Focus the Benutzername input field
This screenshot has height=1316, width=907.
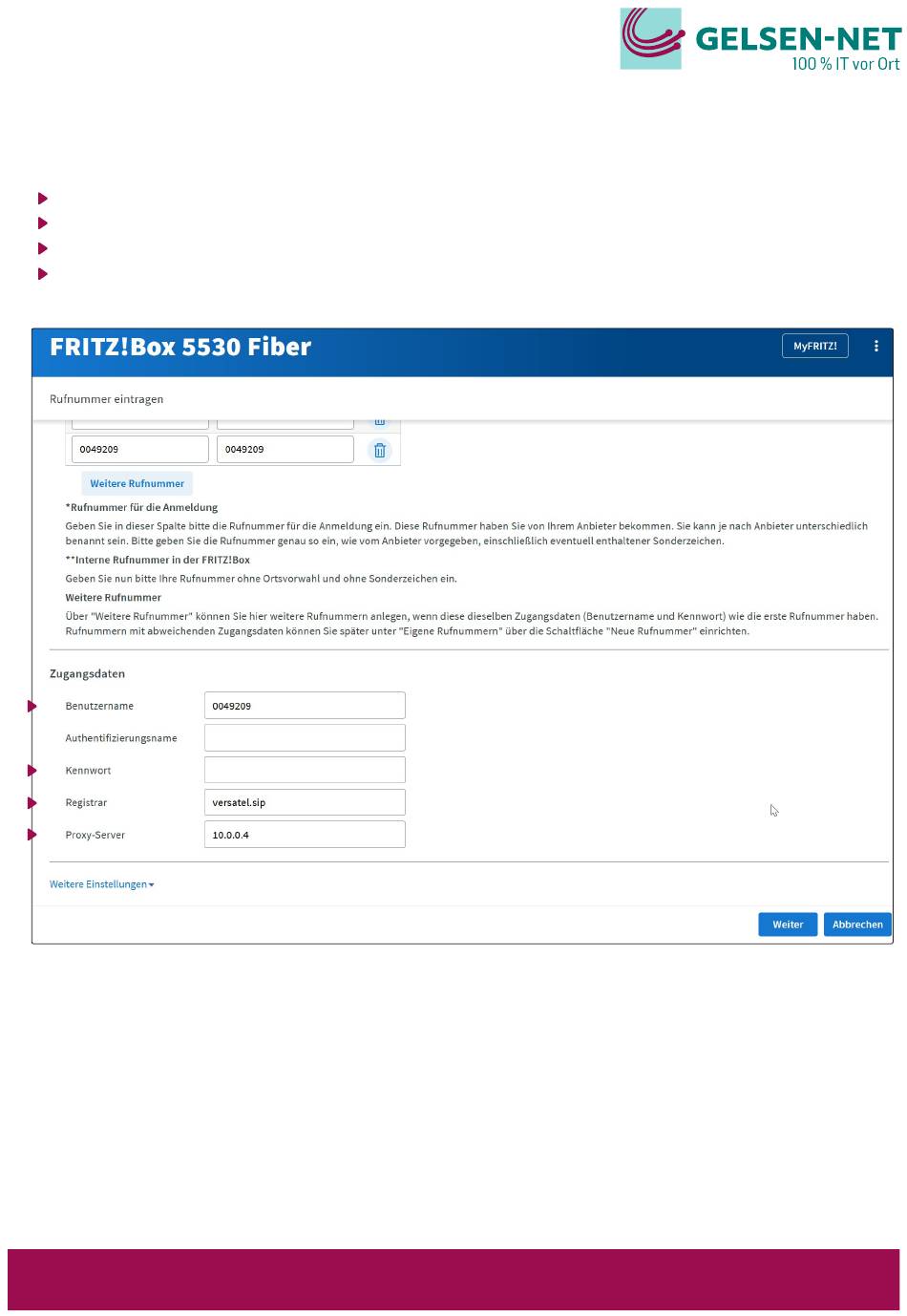click(x=305, y=706)
